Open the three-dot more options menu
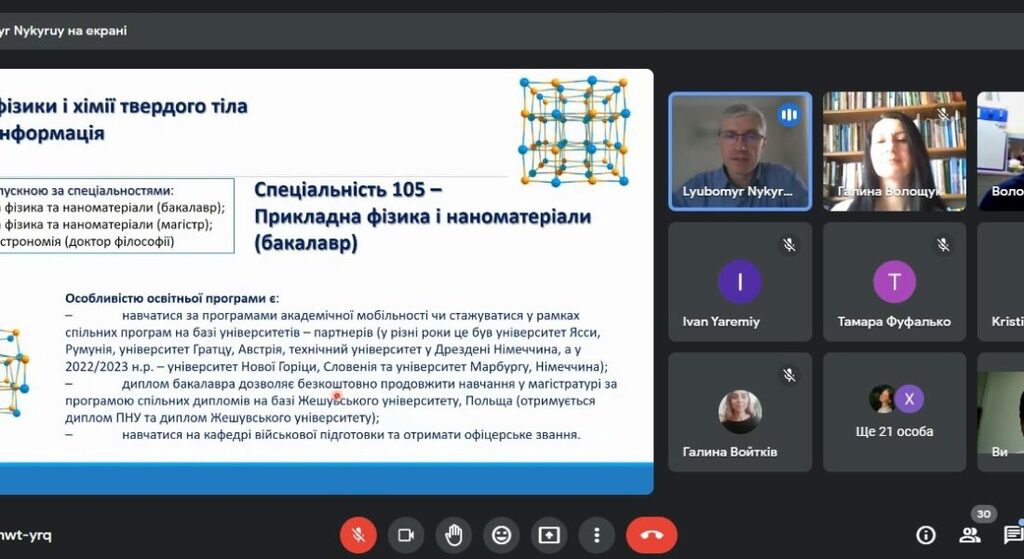The width and height of the screenshot is (1024, 559). (x=596, y=535)
